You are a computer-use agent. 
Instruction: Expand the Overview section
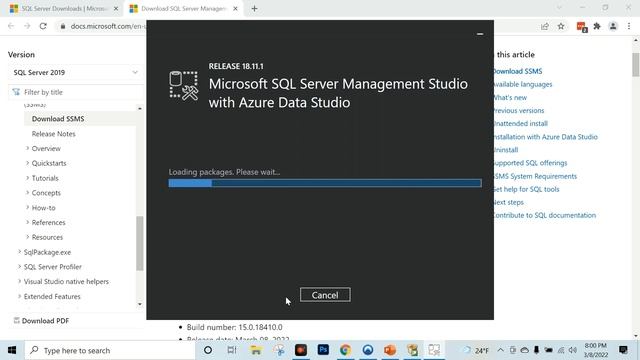(x=27, y=148)
